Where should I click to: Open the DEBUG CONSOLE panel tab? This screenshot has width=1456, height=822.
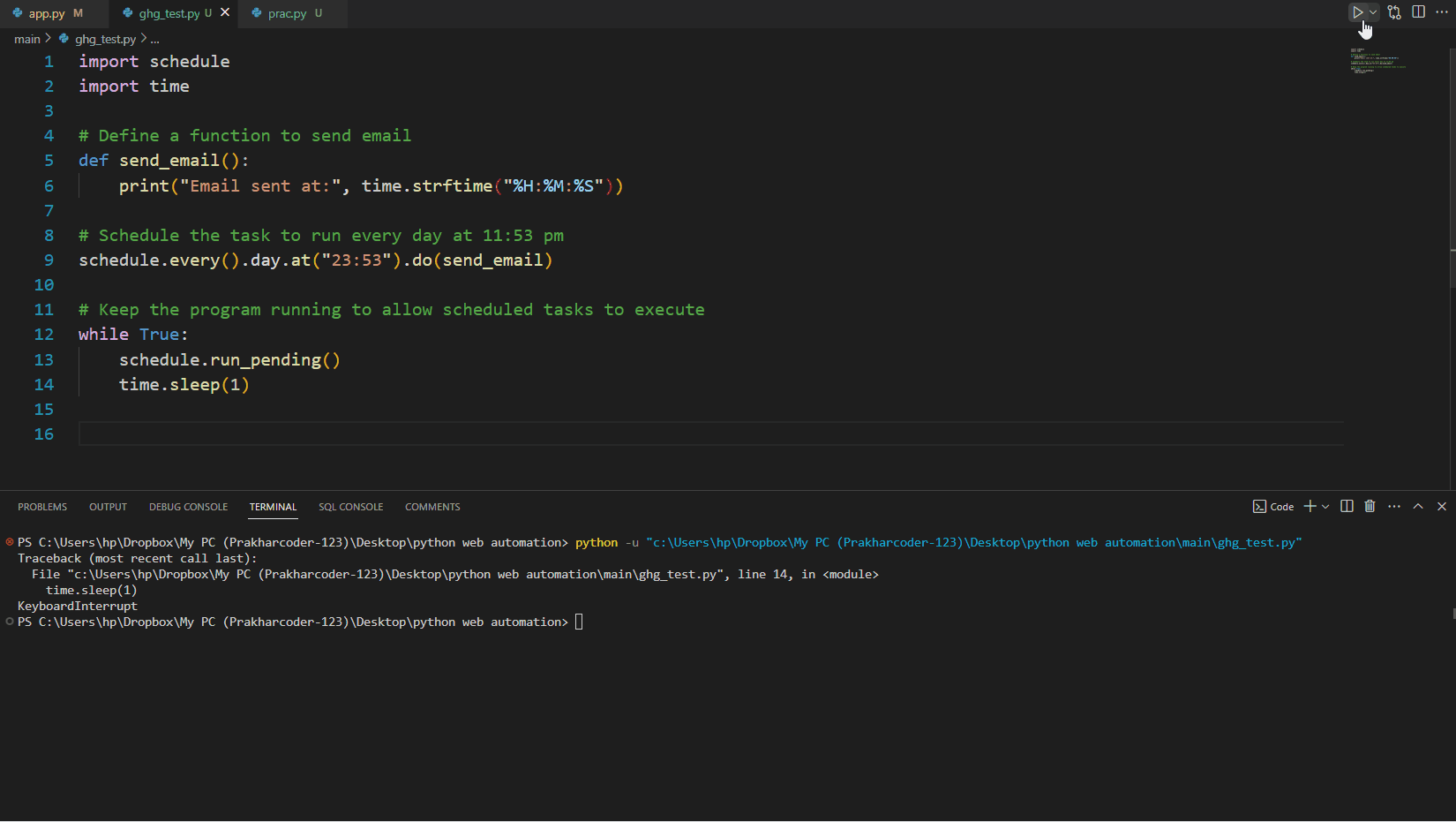(188, 506)
